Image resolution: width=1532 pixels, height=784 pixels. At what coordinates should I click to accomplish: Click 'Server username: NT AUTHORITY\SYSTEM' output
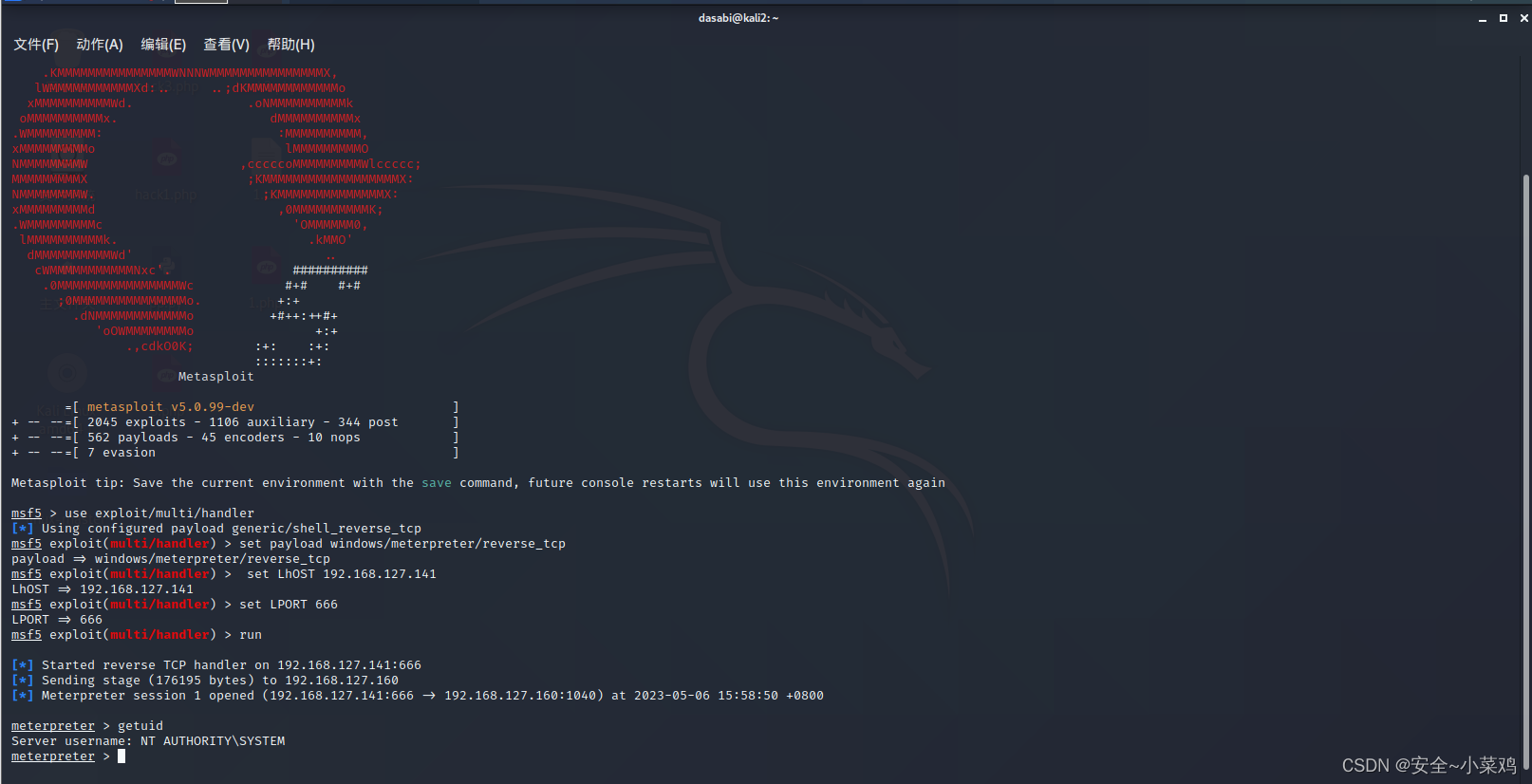(x=148, y=741)
